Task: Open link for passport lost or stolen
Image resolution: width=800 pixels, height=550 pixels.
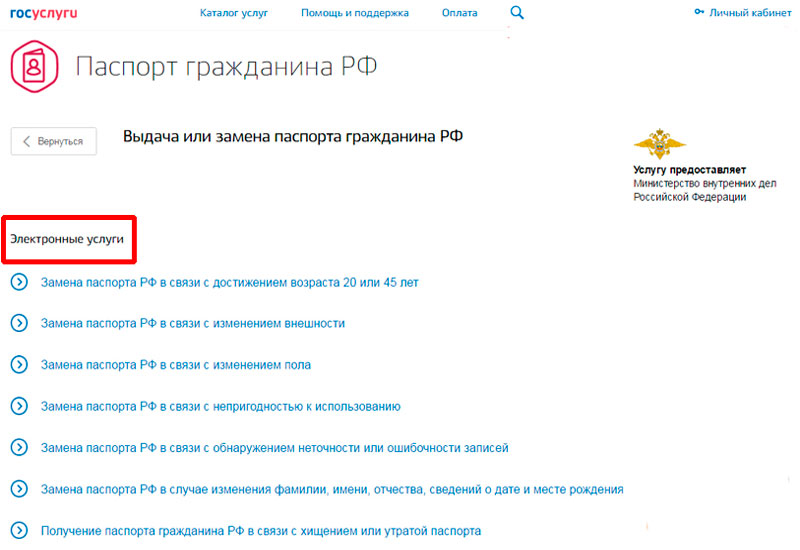Action: click(260, 531)
